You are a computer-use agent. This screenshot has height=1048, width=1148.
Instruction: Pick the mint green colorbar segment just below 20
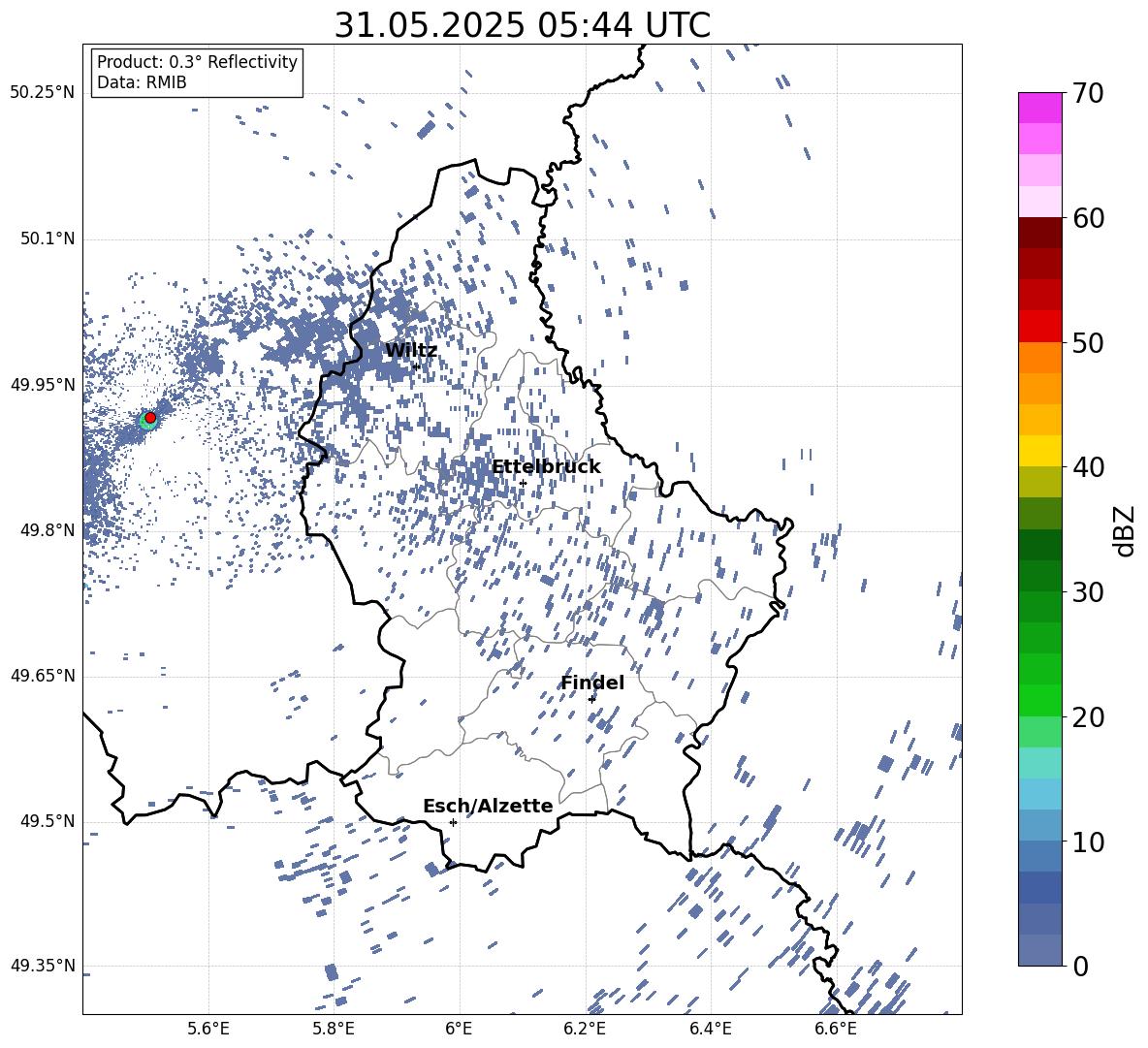point(1039,732)
